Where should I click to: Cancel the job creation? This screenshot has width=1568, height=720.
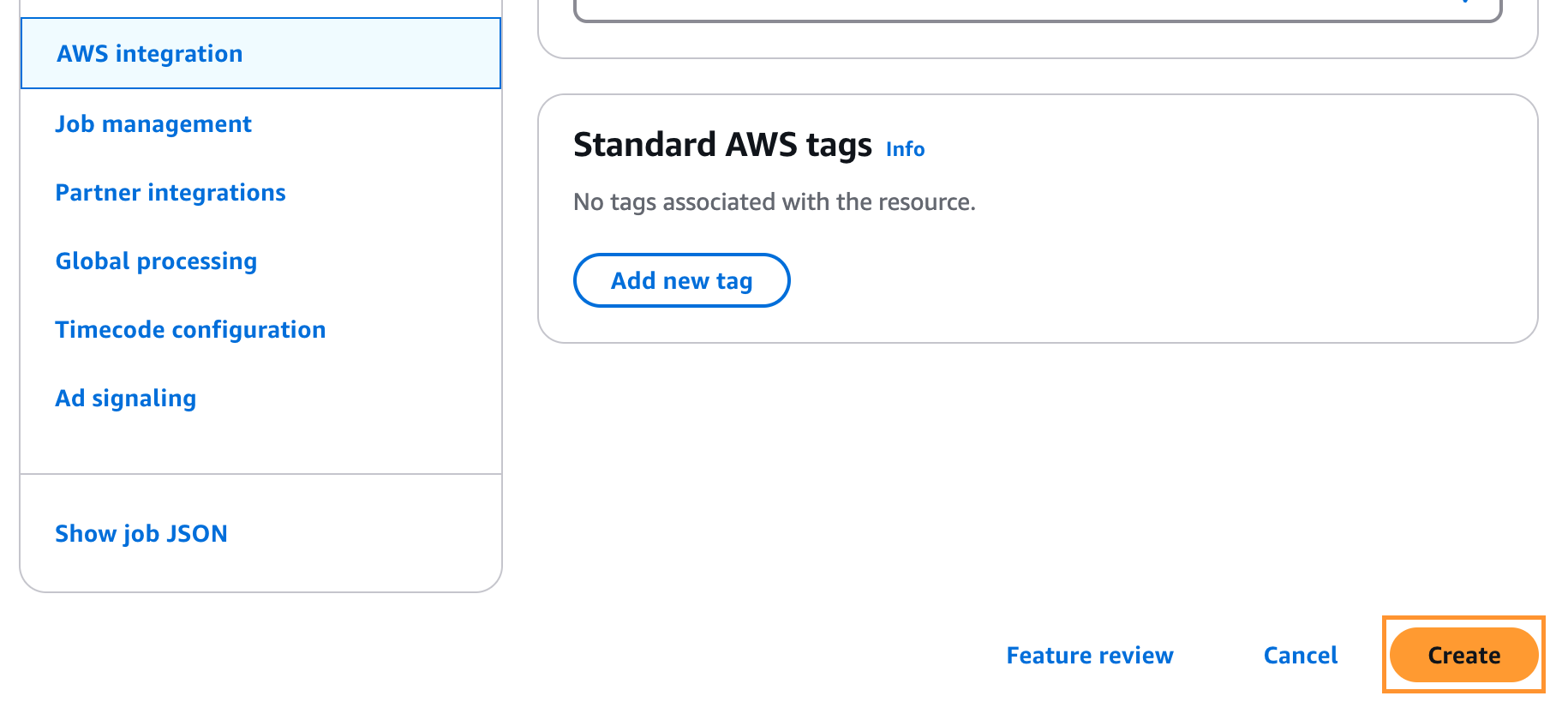click(1300, 656)
